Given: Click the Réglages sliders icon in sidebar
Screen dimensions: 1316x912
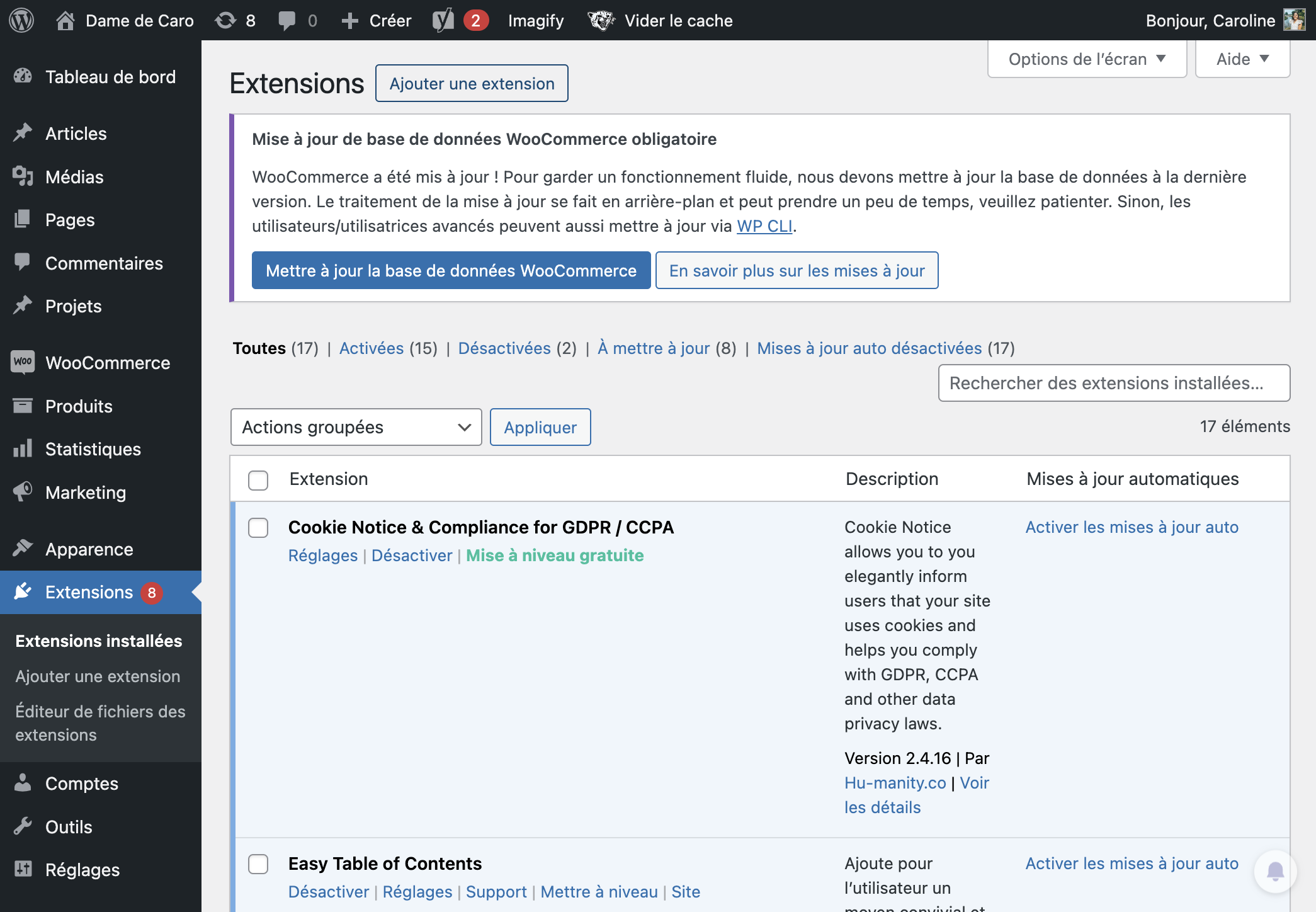Looking at the screenshot, I should click(x=23, y=869).
